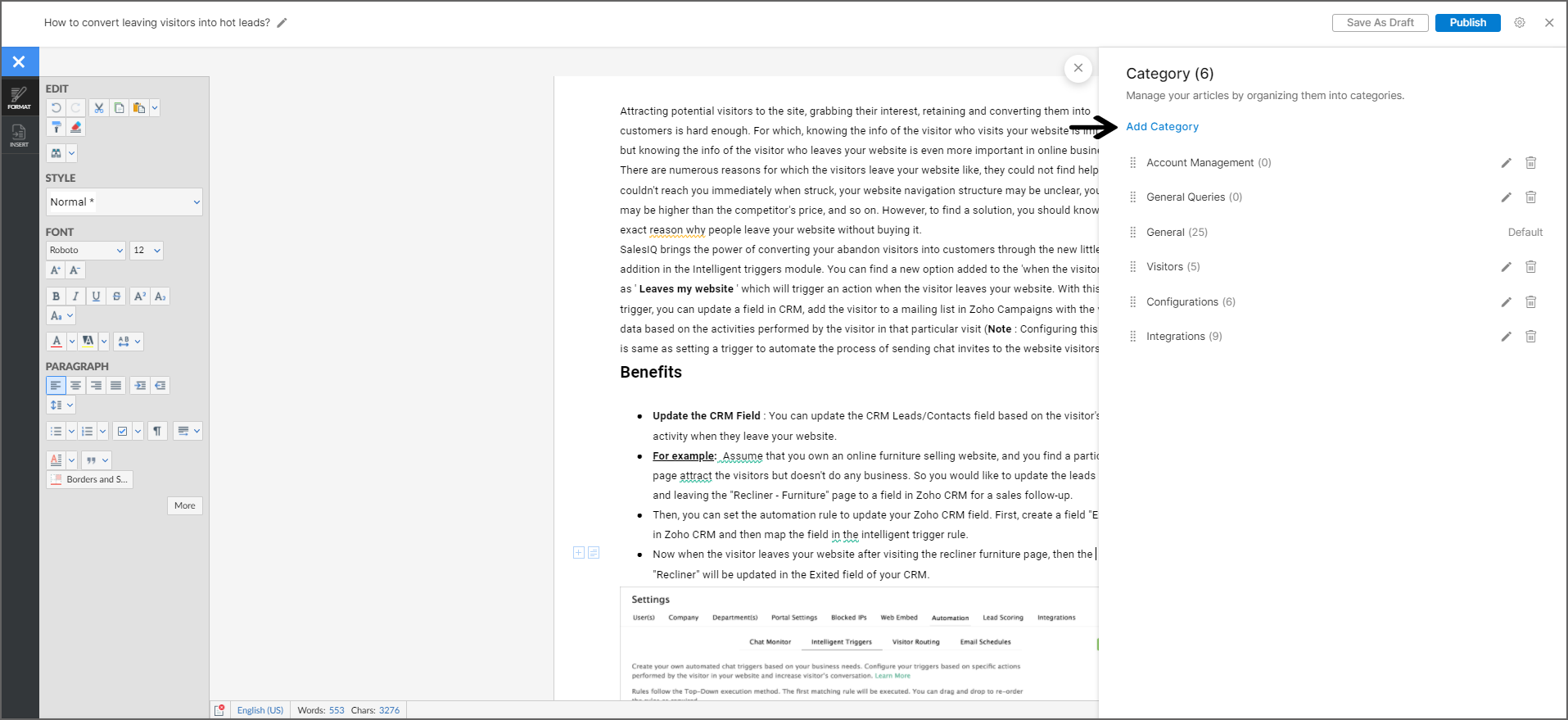Toggle underline formatting

tap(96, 297)
